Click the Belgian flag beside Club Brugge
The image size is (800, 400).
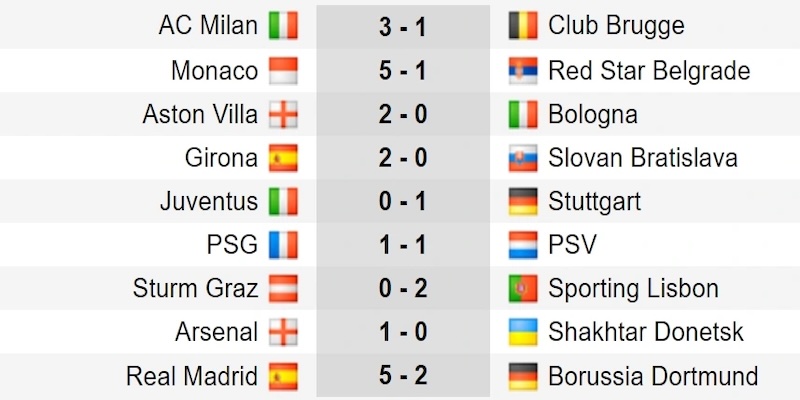522,26
